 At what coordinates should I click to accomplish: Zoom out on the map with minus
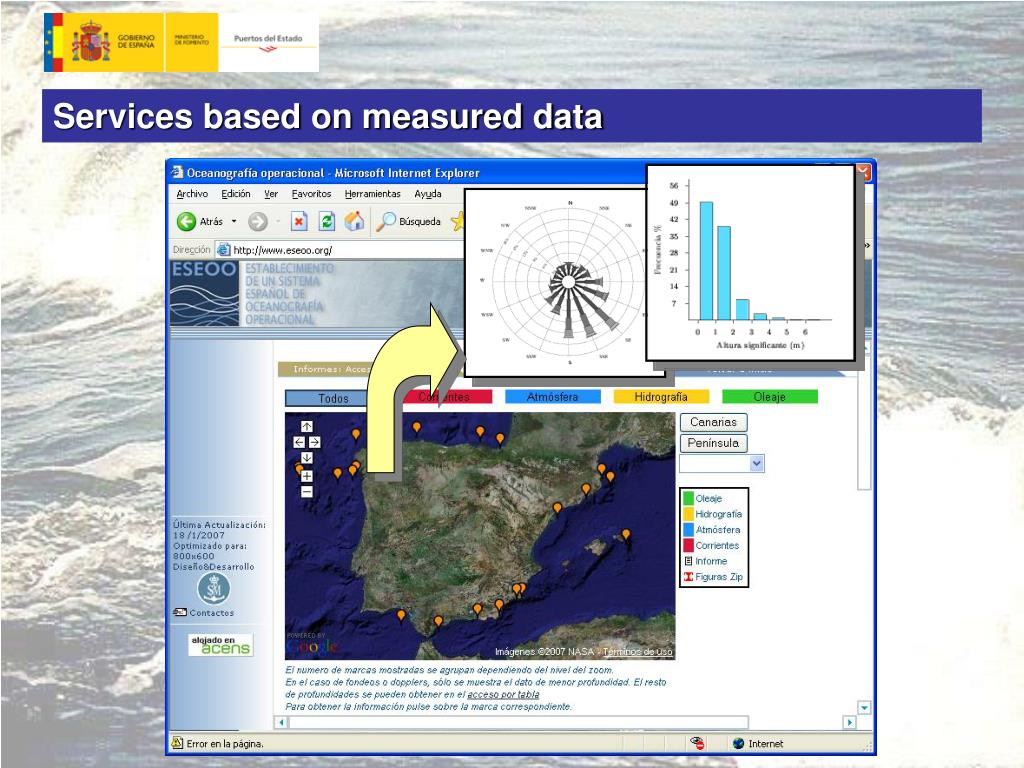[x=307, y=491]
